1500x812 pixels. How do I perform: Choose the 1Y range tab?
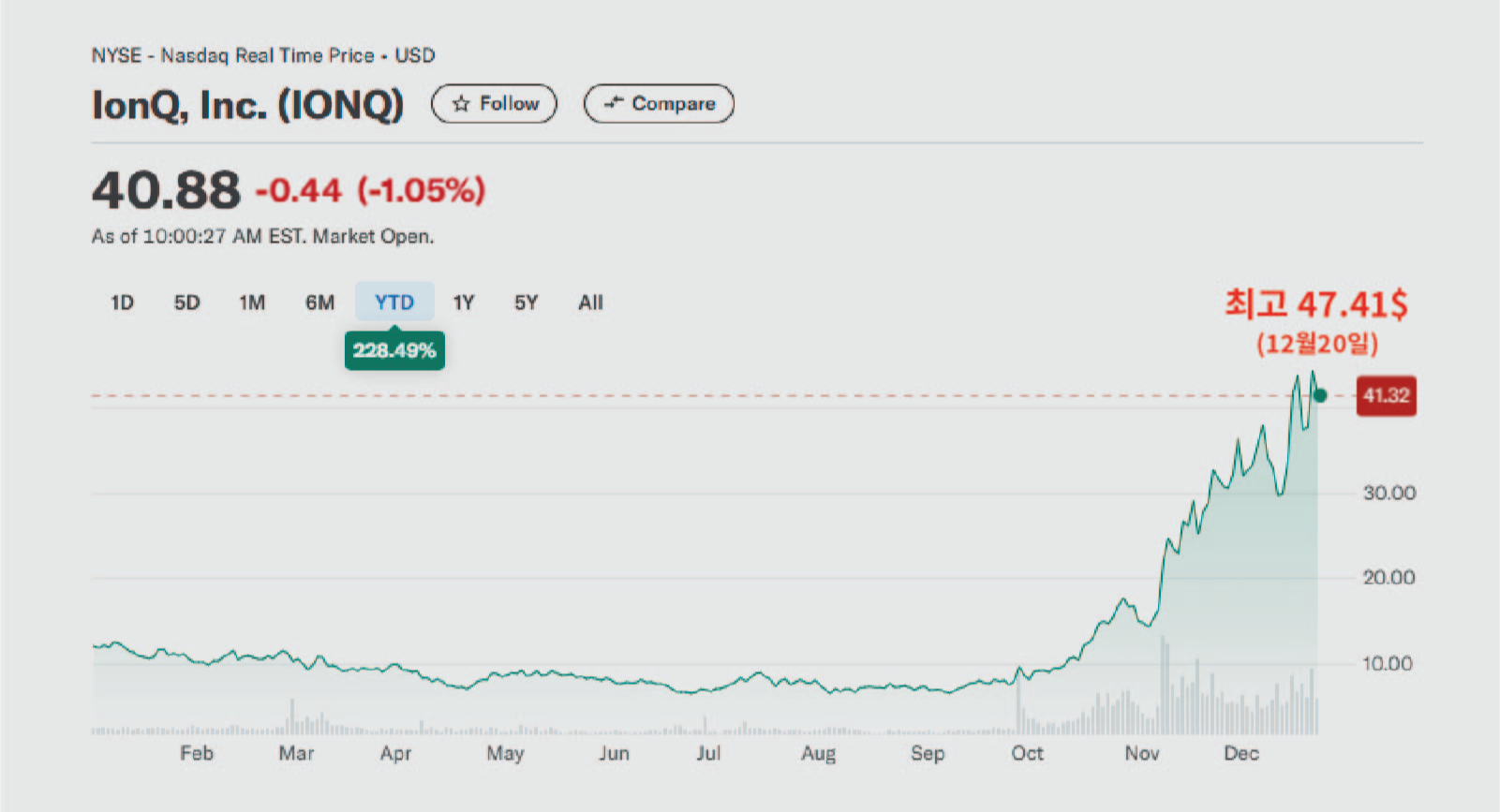[464, 303]
